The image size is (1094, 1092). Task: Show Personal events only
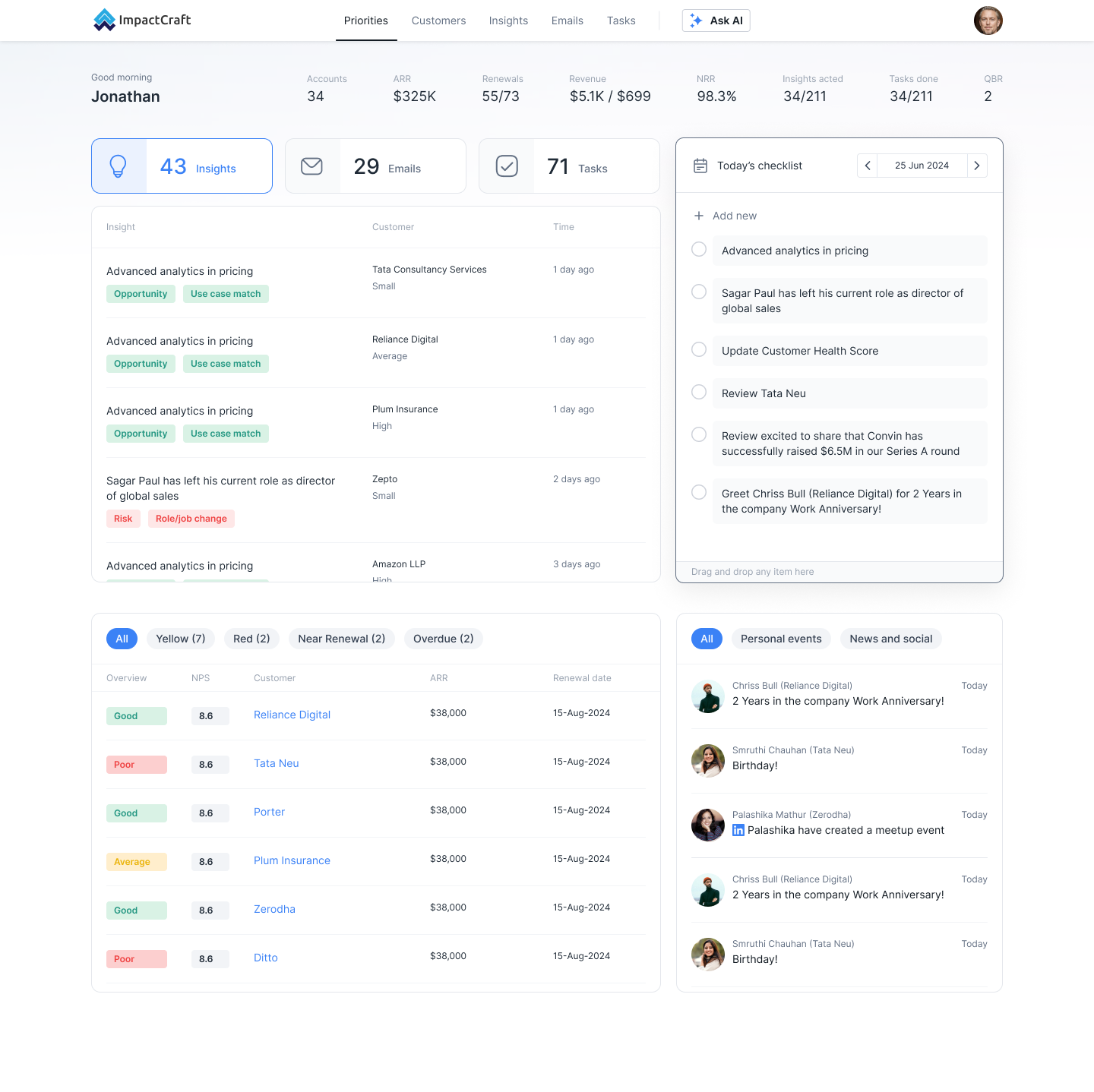click(x=781, y=639)
